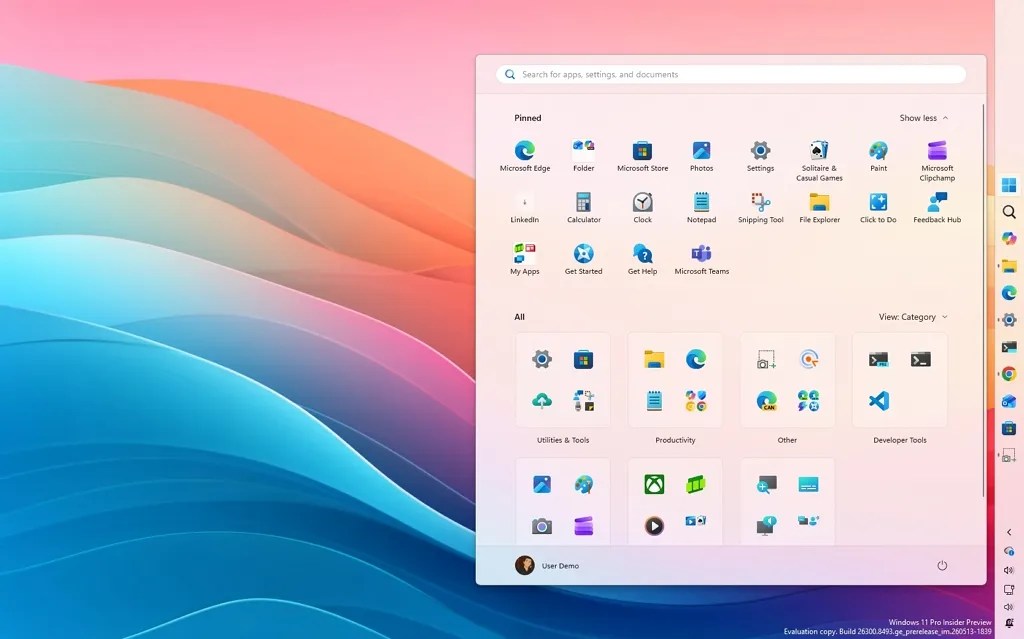Click the All section heading
Image resolution: width=1024 pixels, height=639 pixels.
pos(519,317)
